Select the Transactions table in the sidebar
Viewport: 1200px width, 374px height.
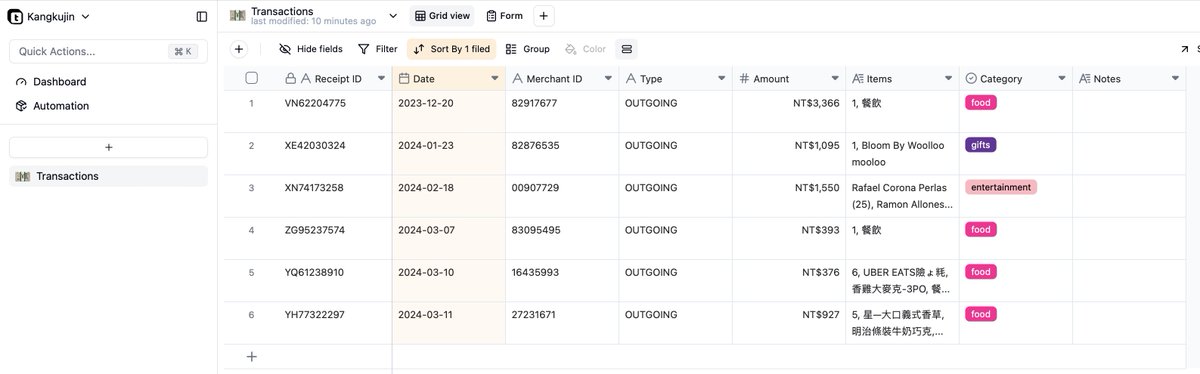(x=108, y=176)
